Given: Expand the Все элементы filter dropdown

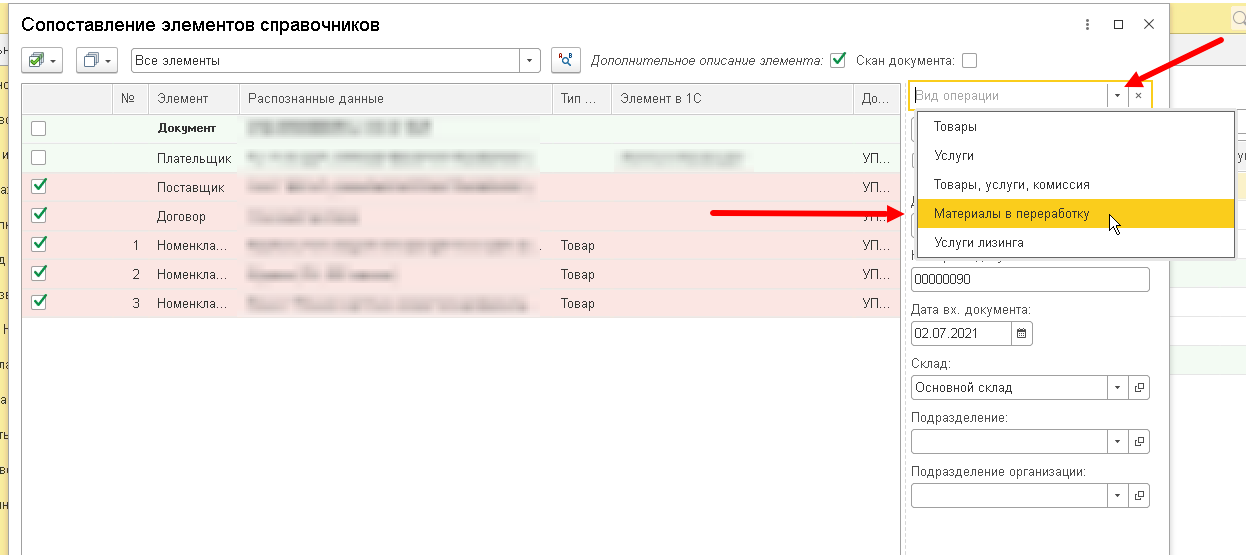Looking at the screenshot, I should coord(530,61).
